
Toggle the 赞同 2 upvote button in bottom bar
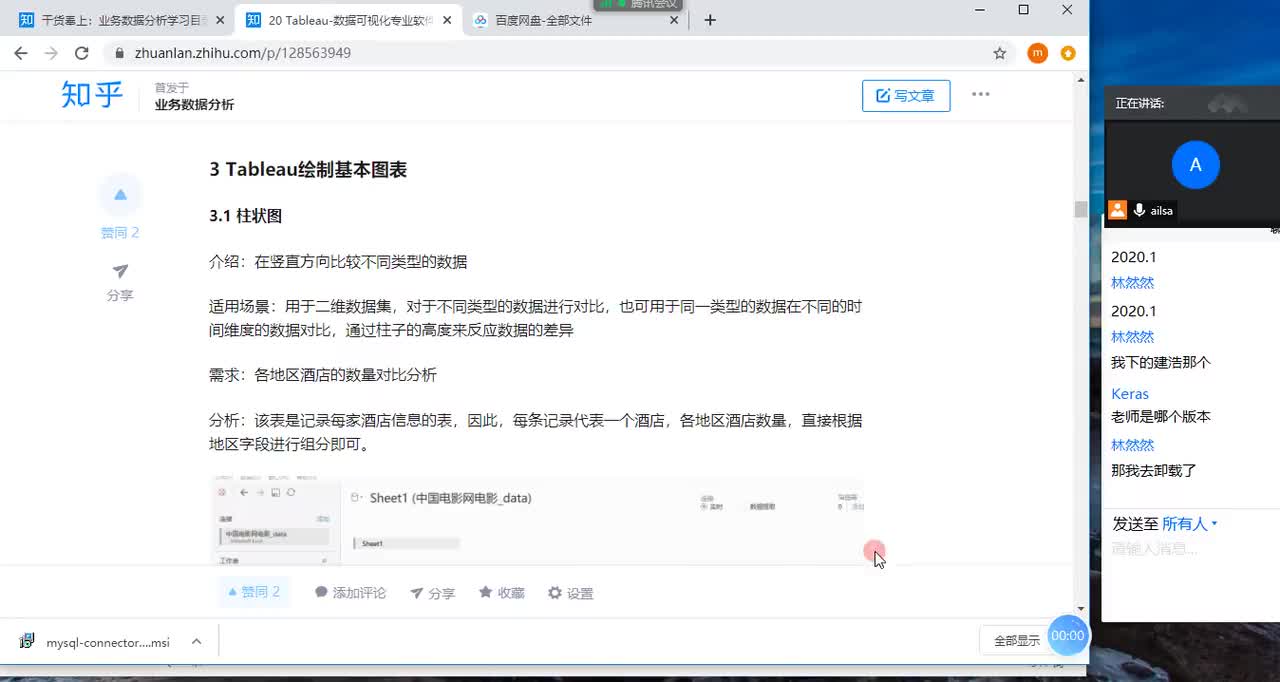(254, 592)
